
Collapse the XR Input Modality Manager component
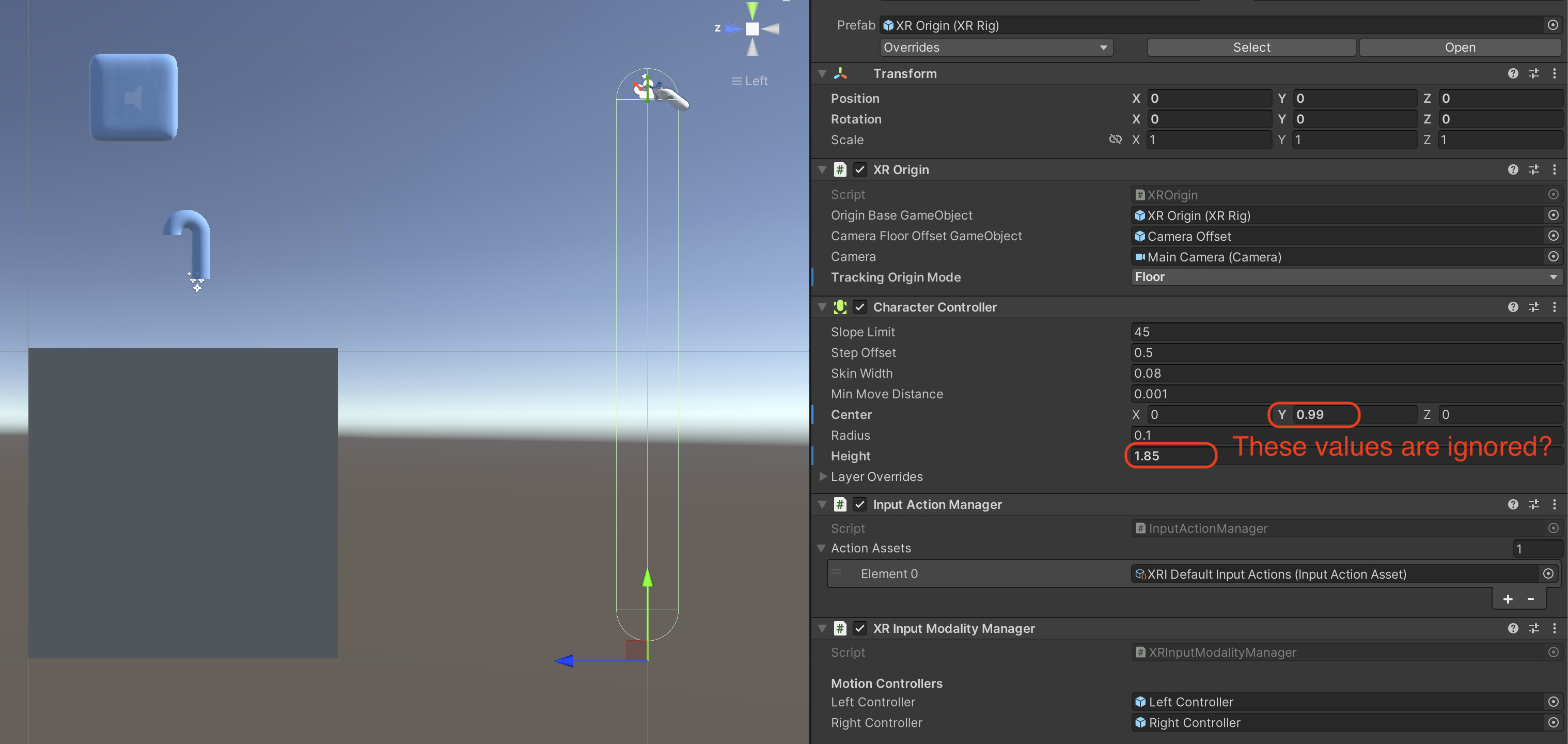coord(822,628)
